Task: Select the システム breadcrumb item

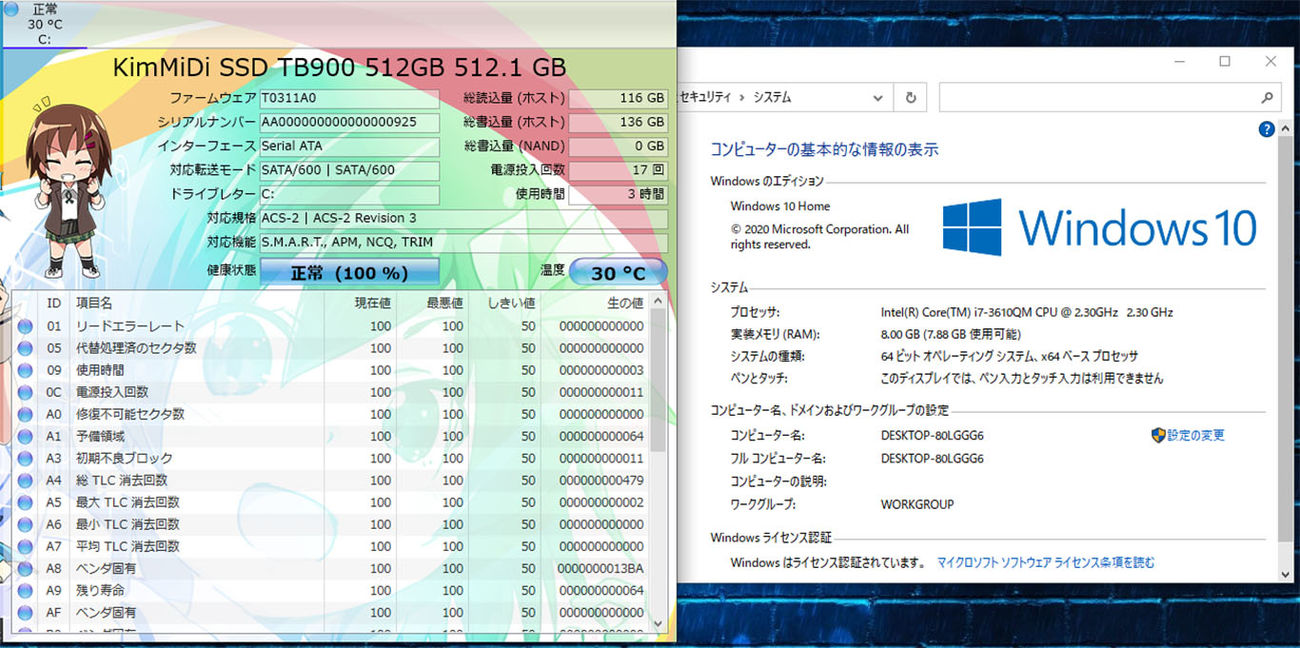Action: (772, 97)
